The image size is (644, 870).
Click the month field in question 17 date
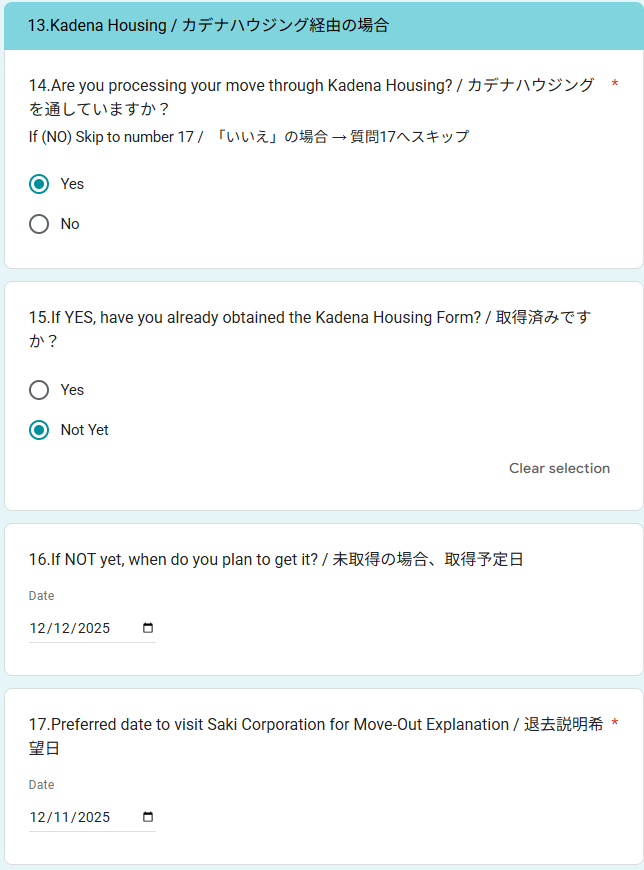coord(39,817)
